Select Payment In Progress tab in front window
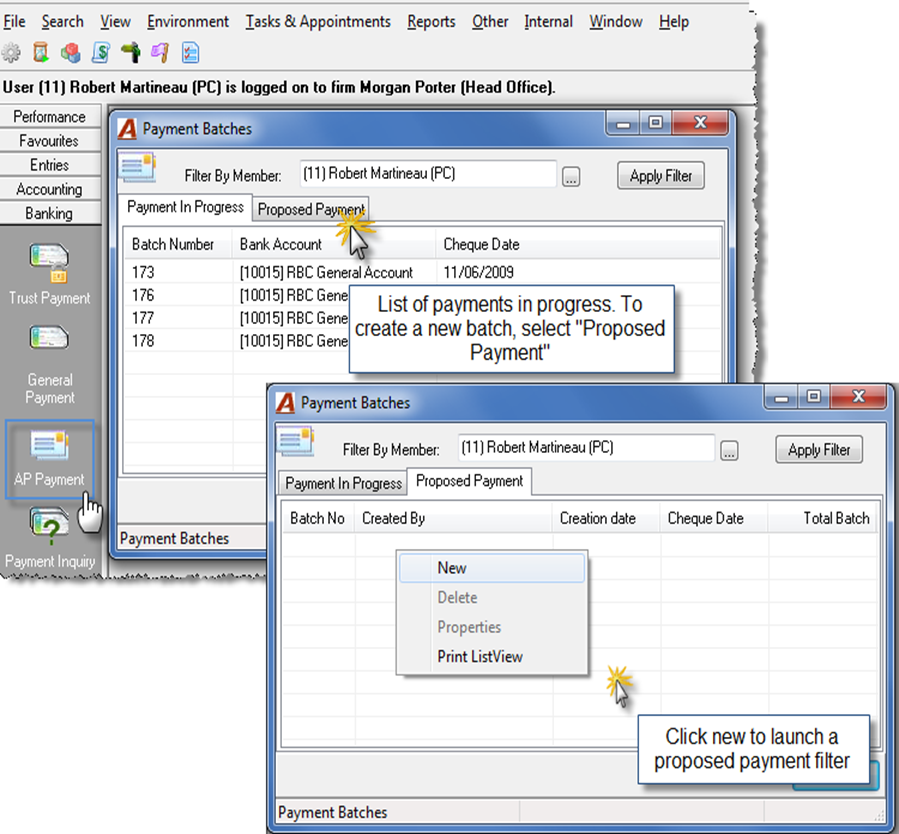899x834 pixels. click(343, 483)
